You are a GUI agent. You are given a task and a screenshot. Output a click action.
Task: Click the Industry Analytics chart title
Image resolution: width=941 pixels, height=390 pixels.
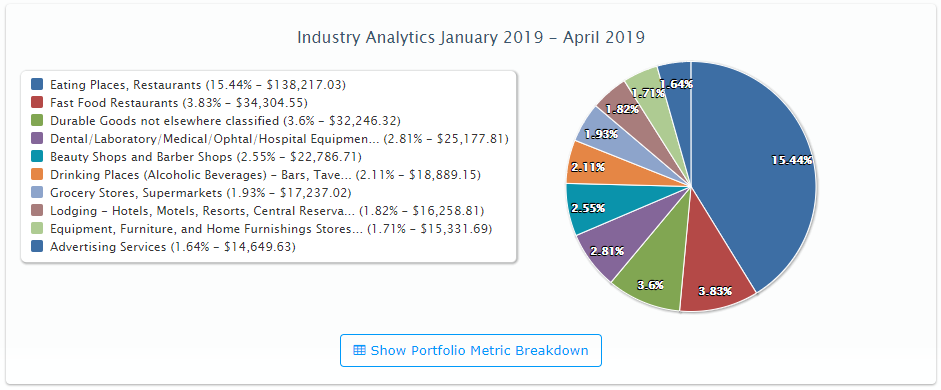(x=471, y=37)
